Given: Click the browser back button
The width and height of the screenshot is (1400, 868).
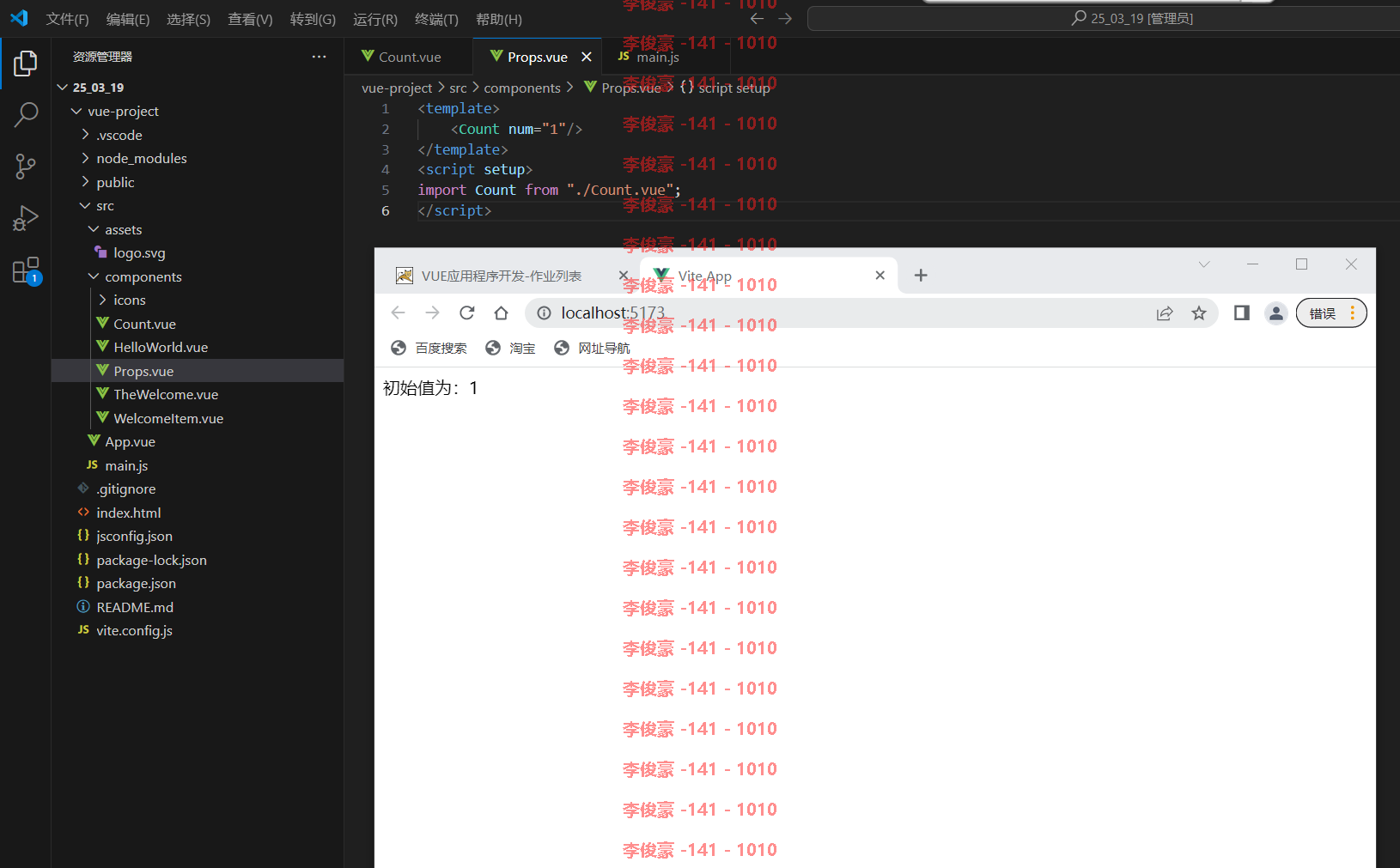Looking at the screenshot, I should (398, 313).
